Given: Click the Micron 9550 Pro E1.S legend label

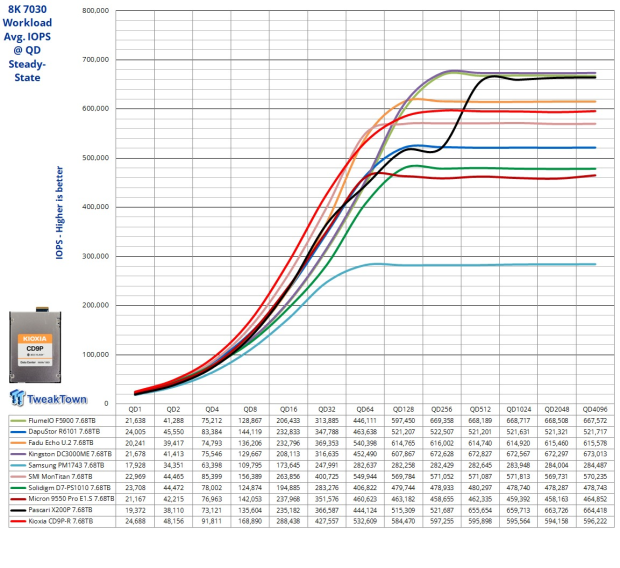Looking at the screenshot, I should coord(71,499).
